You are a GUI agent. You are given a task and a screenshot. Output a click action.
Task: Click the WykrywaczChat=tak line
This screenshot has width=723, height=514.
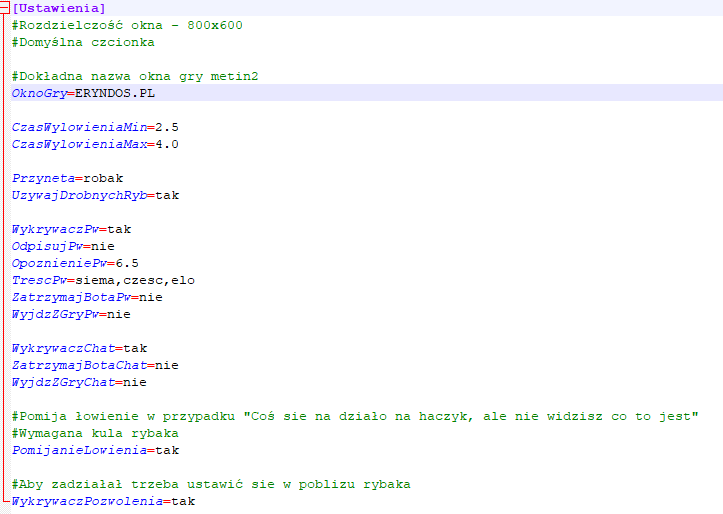click(x=79, y=348)
